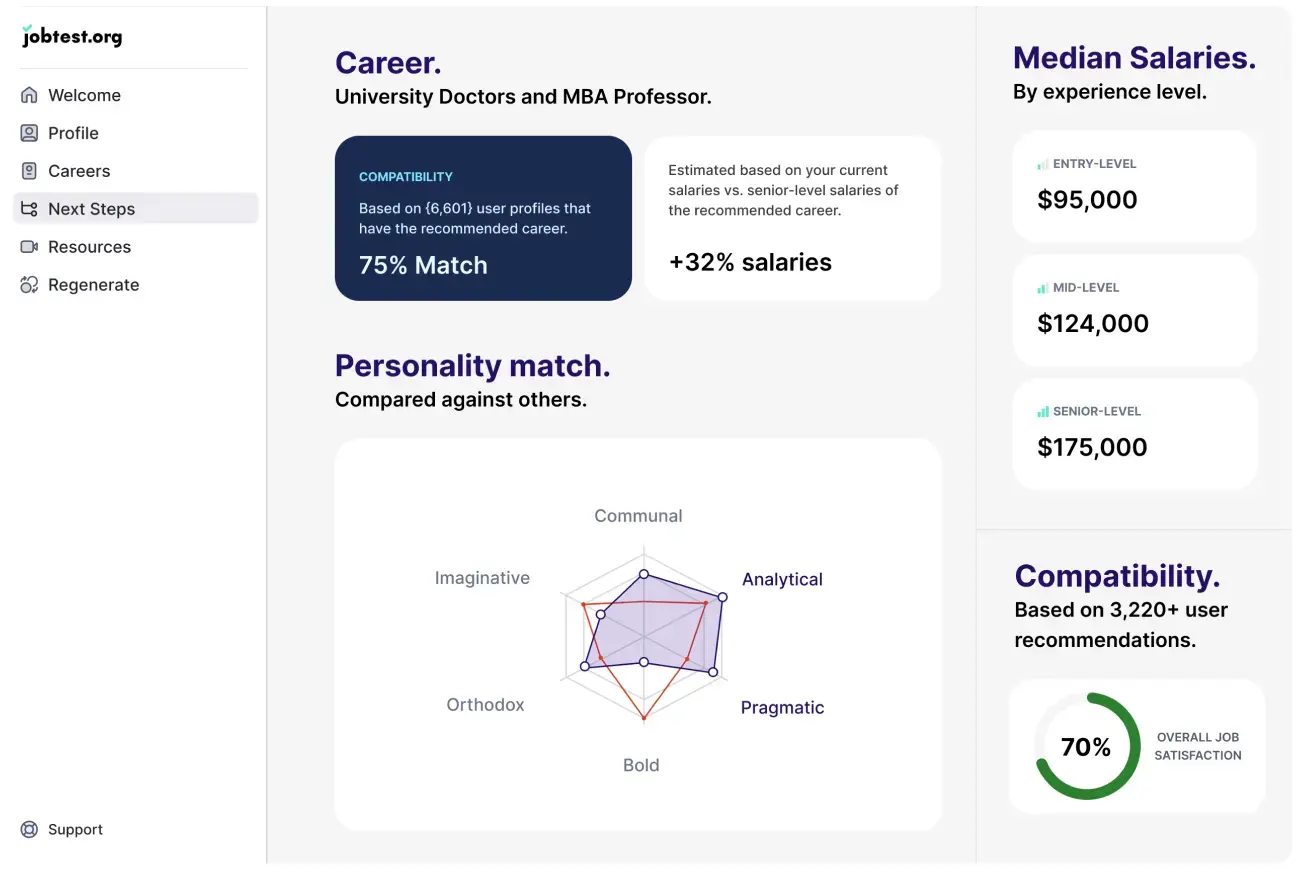Select the home icon beside Welcome

point(31,94)
